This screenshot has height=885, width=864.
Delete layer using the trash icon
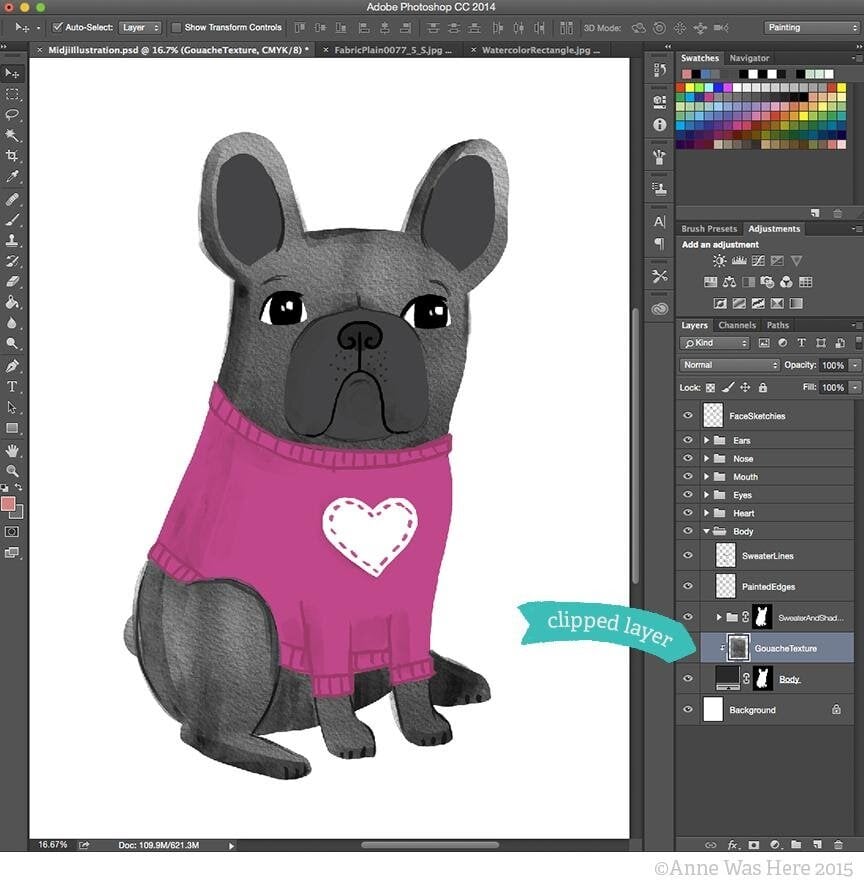[x=837, y=845]
